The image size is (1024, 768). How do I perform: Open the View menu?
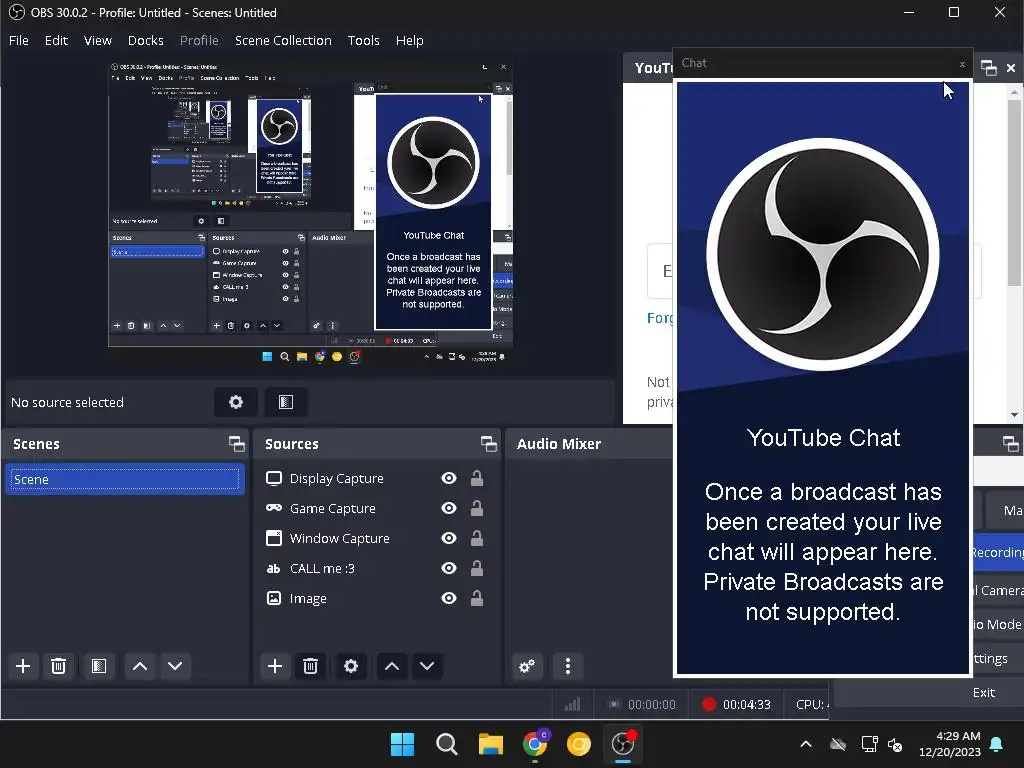[98, 40]
